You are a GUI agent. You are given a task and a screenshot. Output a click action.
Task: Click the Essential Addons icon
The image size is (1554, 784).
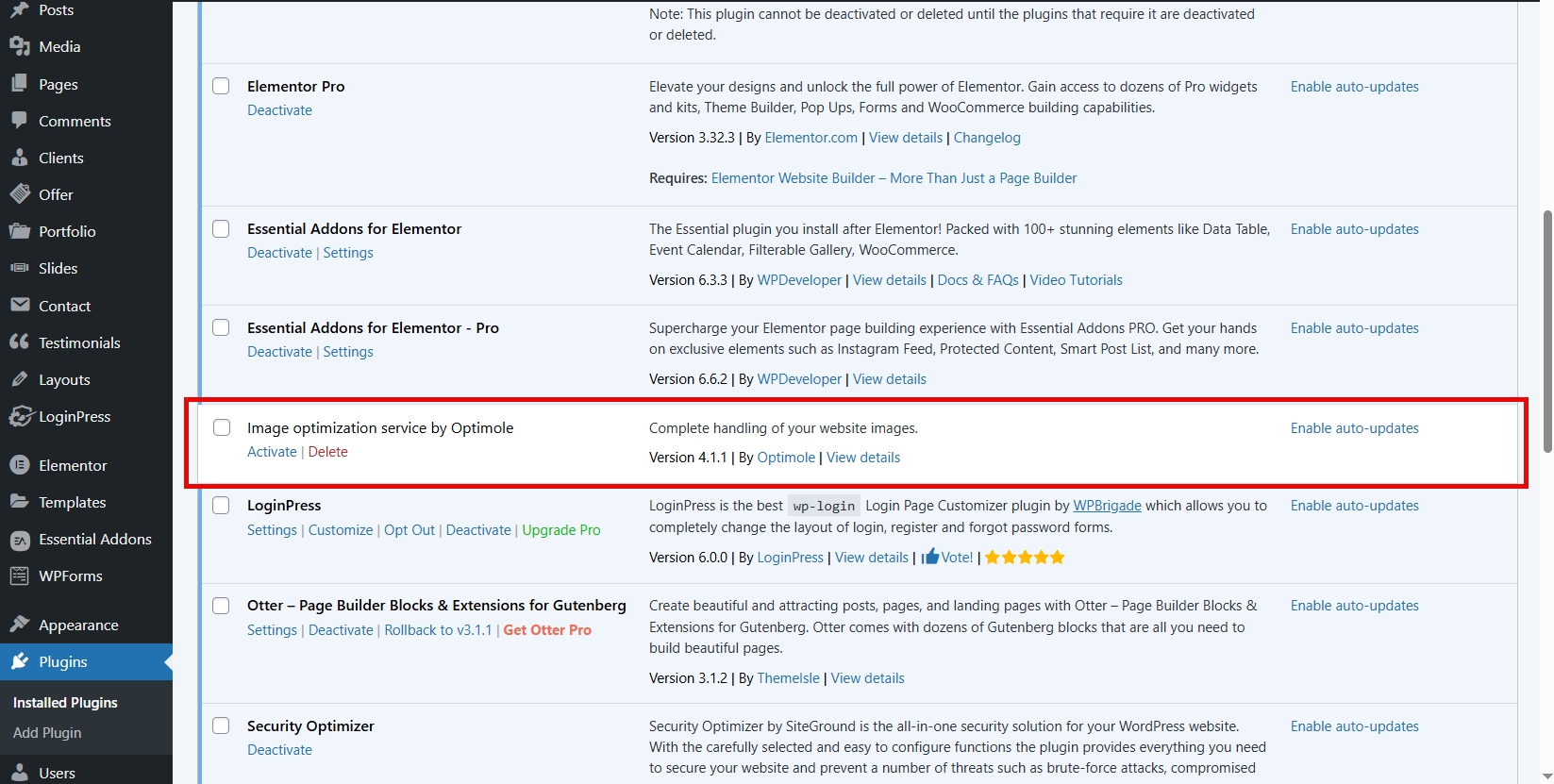click(20, 540)
